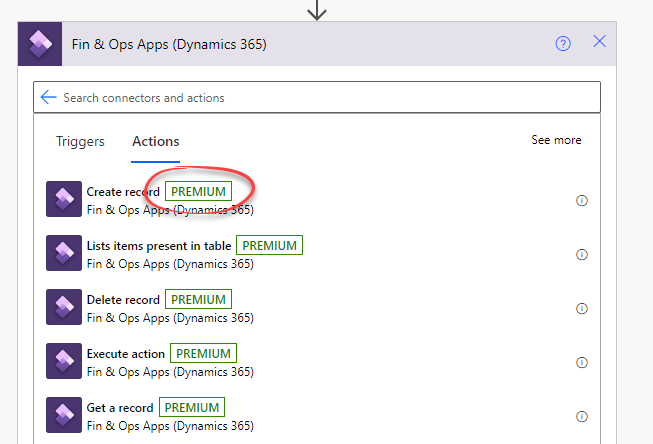Click the Execute action connector icon
Image resolution: width=653 pixels, height=444 pixels.
(x=64, y=361)
